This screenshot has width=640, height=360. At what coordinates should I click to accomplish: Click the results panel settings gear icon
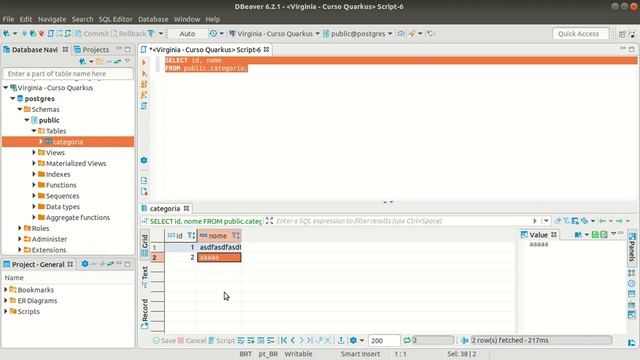pyautogui.click(x=353, y=340)
